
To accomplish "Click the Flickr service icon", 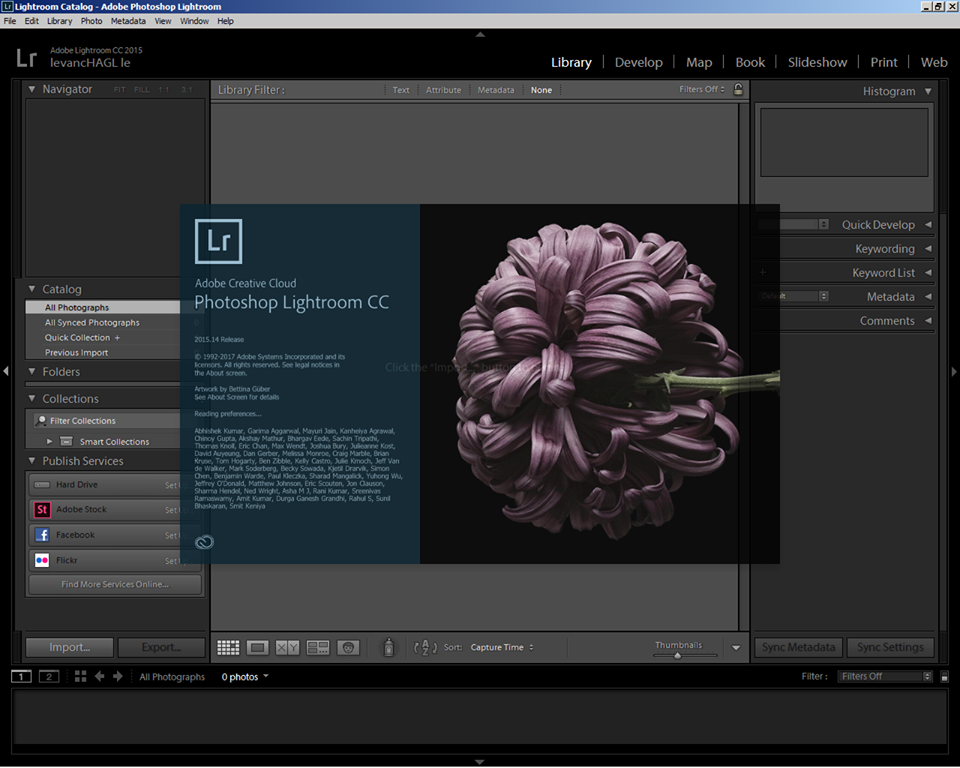I will click(x=42, y=560).
